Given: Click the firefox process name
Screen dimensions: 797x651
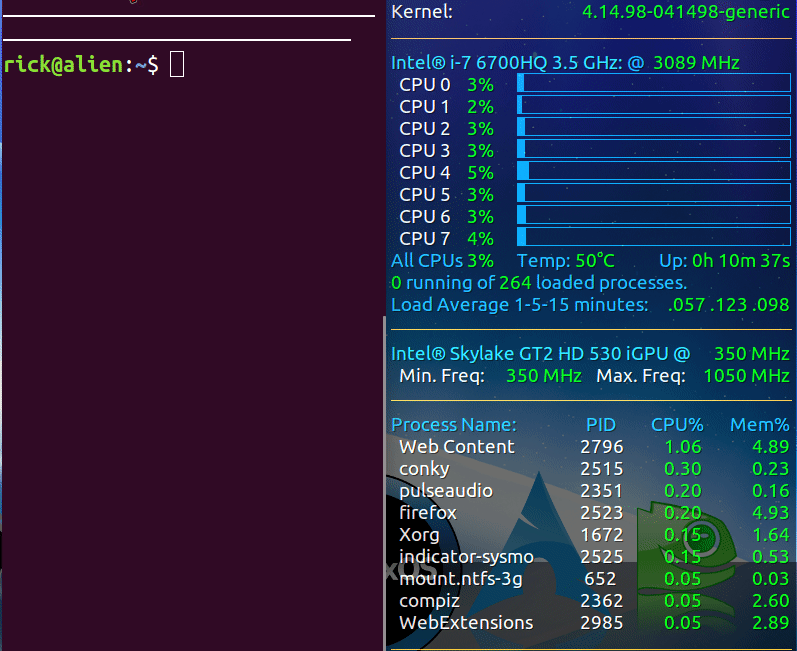Looking at the screenshot, I should (428, 513).
